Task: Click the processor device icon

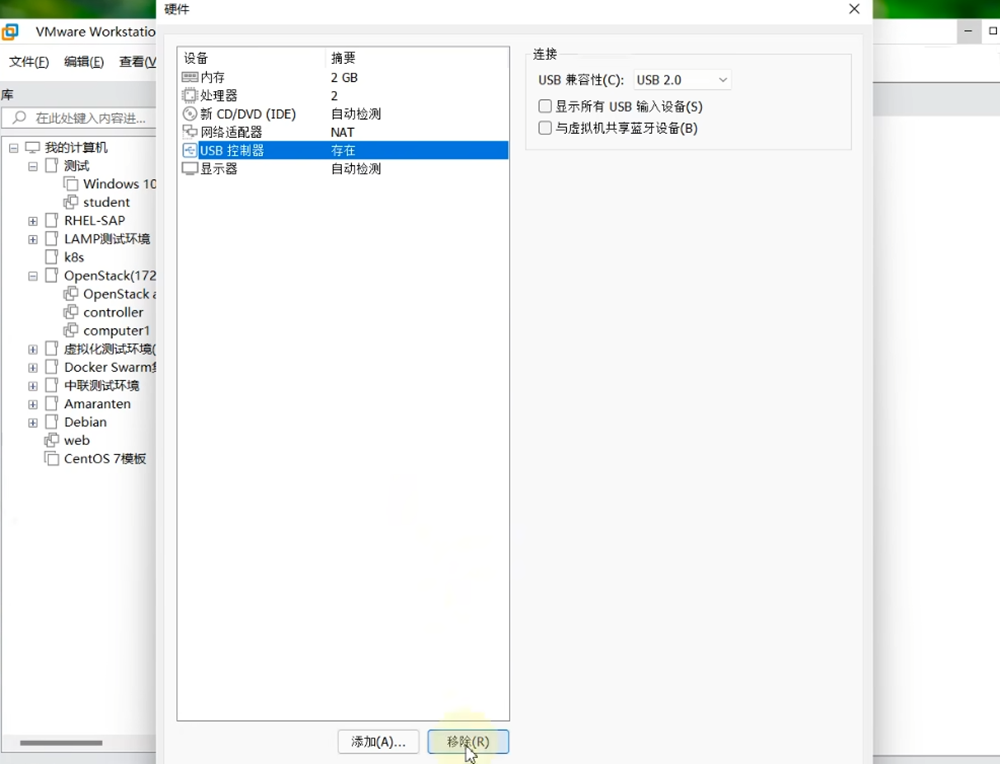Action: pyautogui.click(x=189, y=96)
